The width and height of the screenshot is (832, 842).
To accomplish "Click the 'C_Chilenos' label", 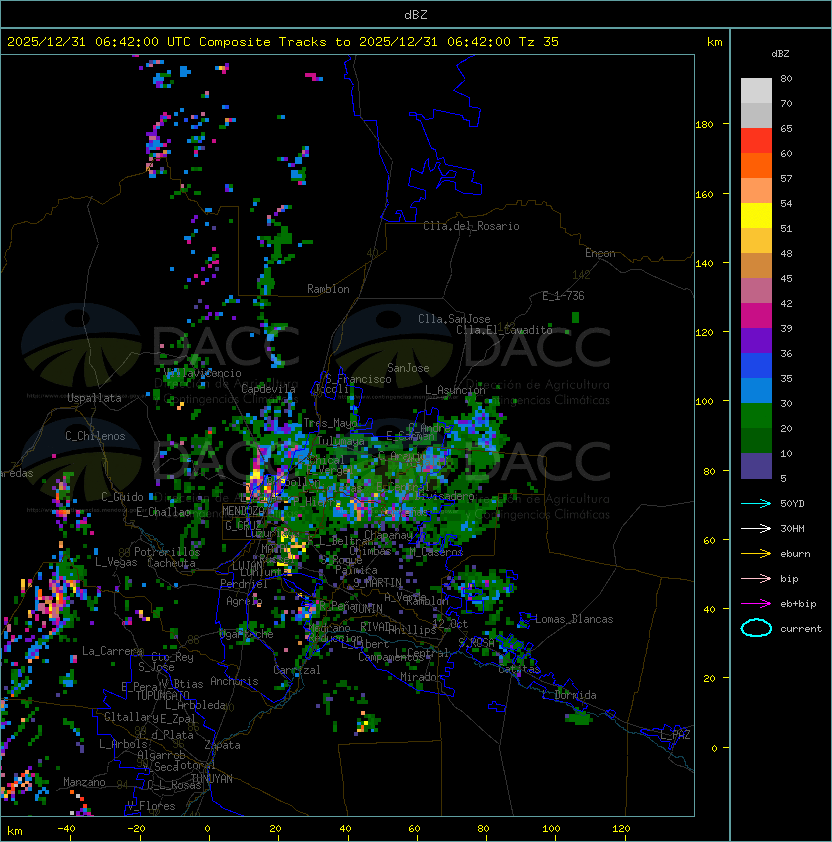I will (95, 436).
